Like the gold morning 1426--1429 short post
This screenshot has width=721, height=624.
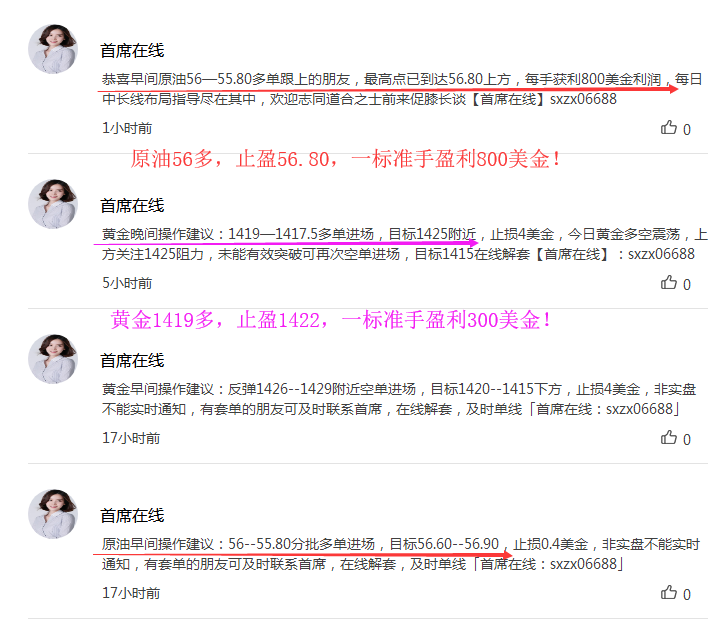pos(669,437)
